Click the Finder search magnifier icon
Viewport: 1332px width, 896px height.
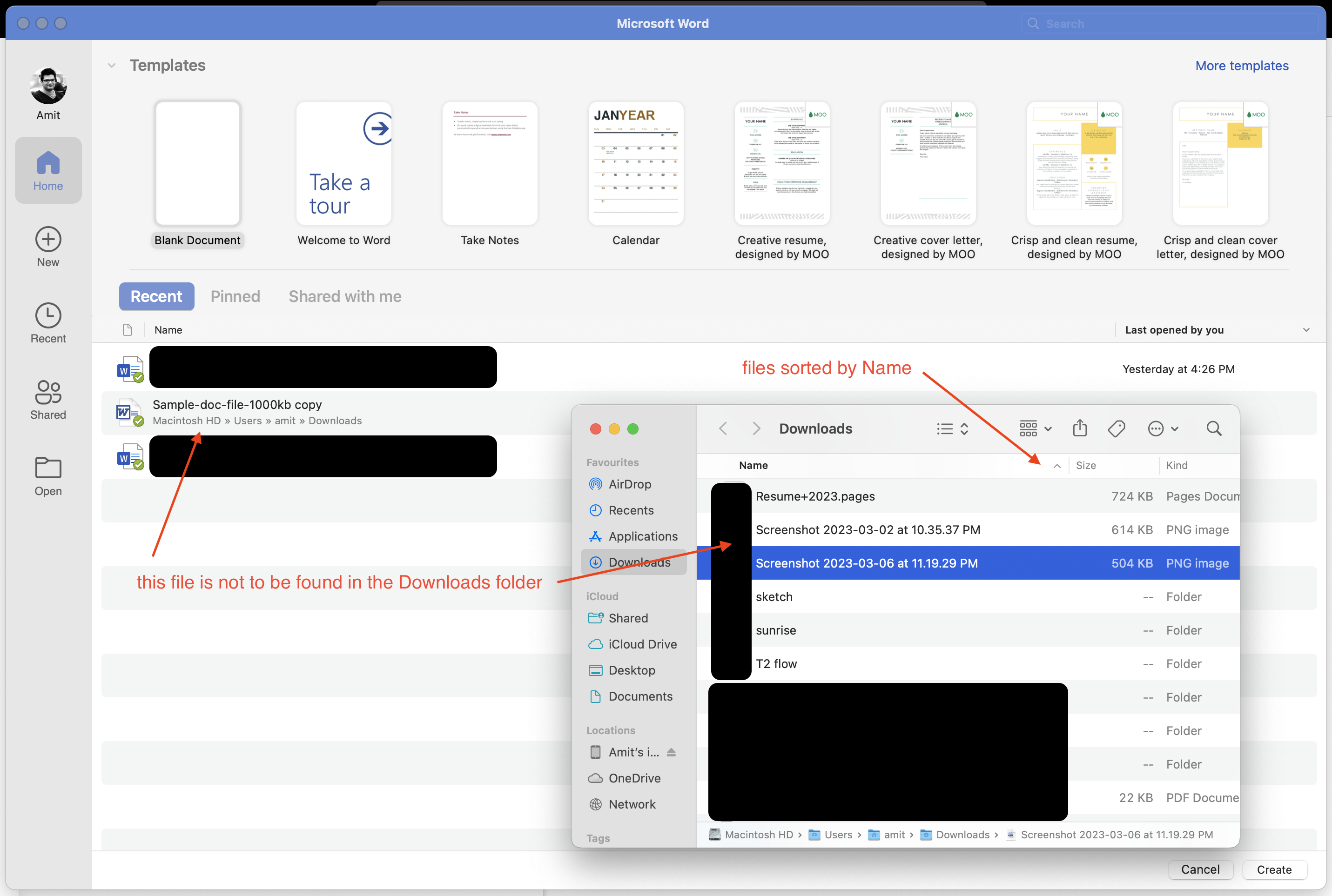click(x=1214, y=428)
